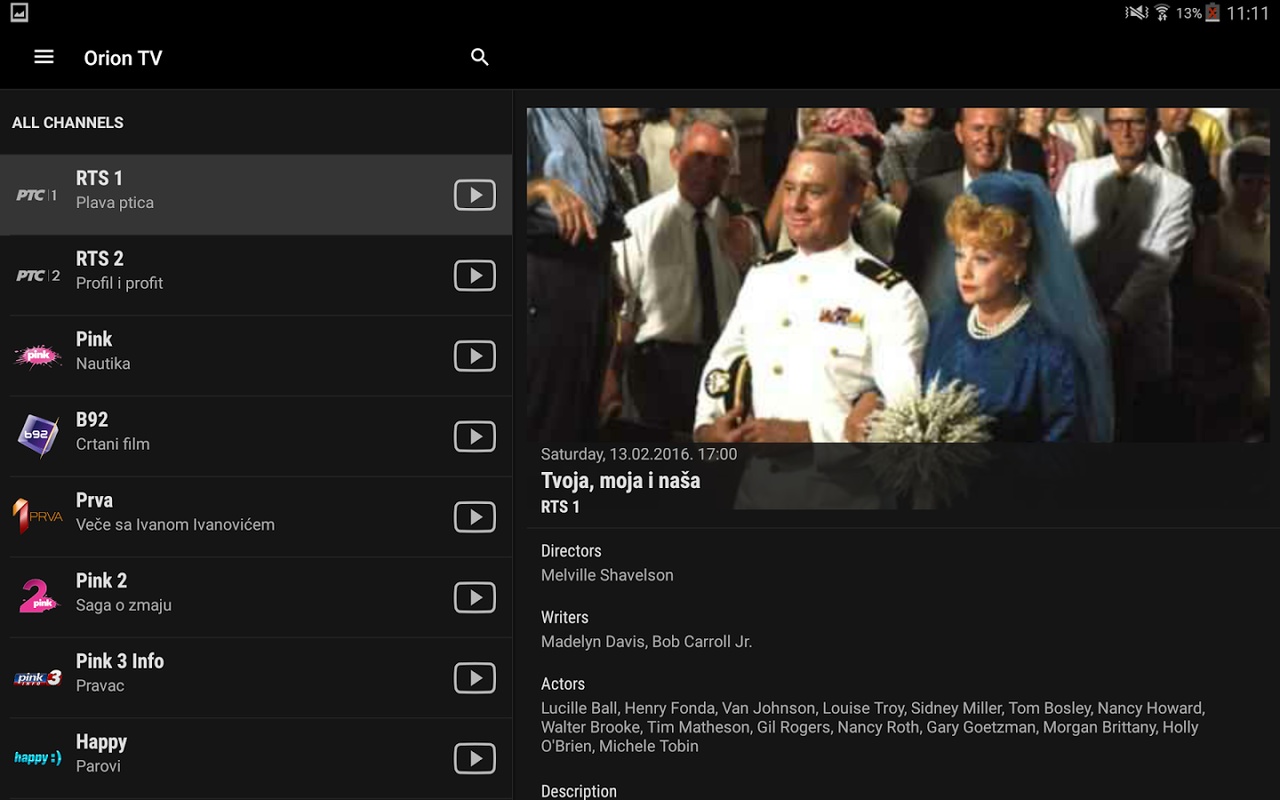Click the ALL CHANNELS header
This screenshot has width=1280, height=800.
pos(68,123)
